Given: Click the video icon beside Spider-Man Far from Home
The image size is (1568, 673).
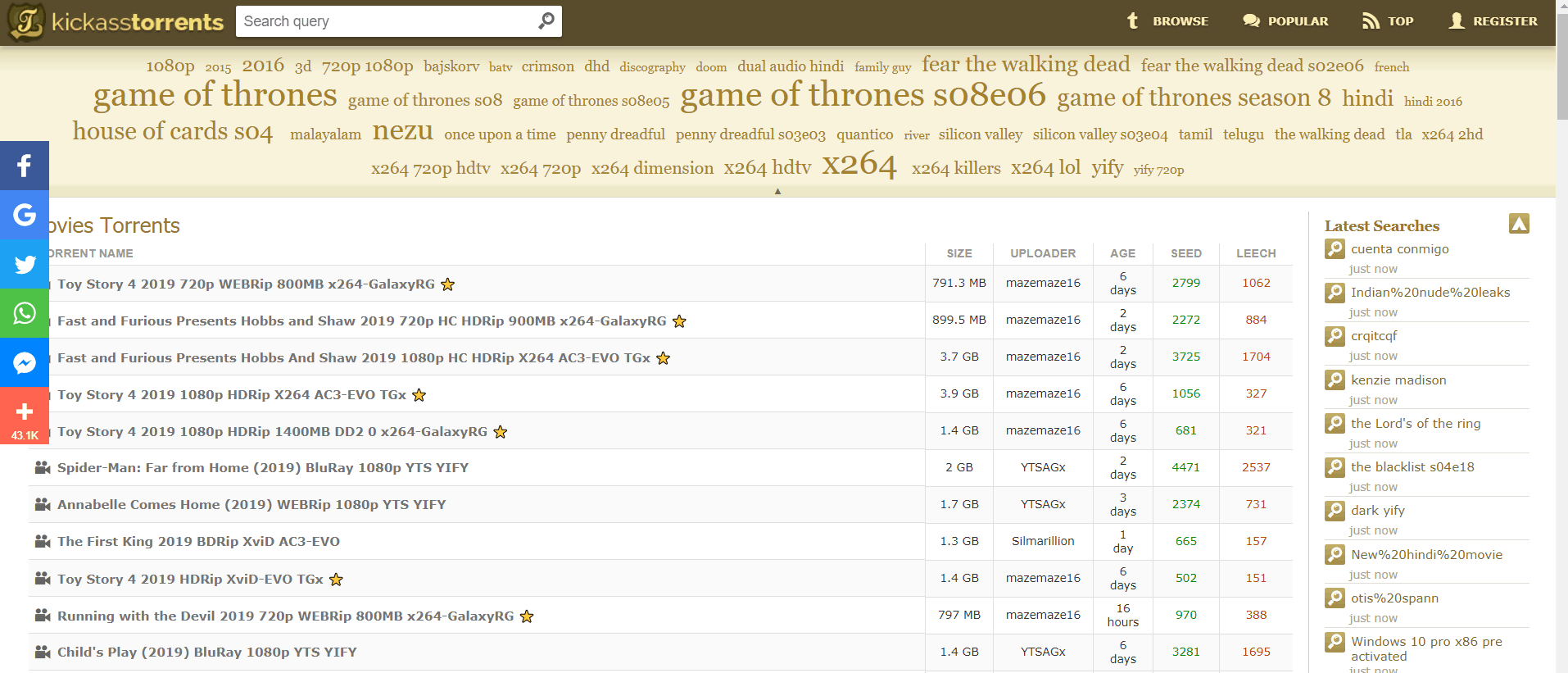Looking at the screenshot, I should (43, 467).
